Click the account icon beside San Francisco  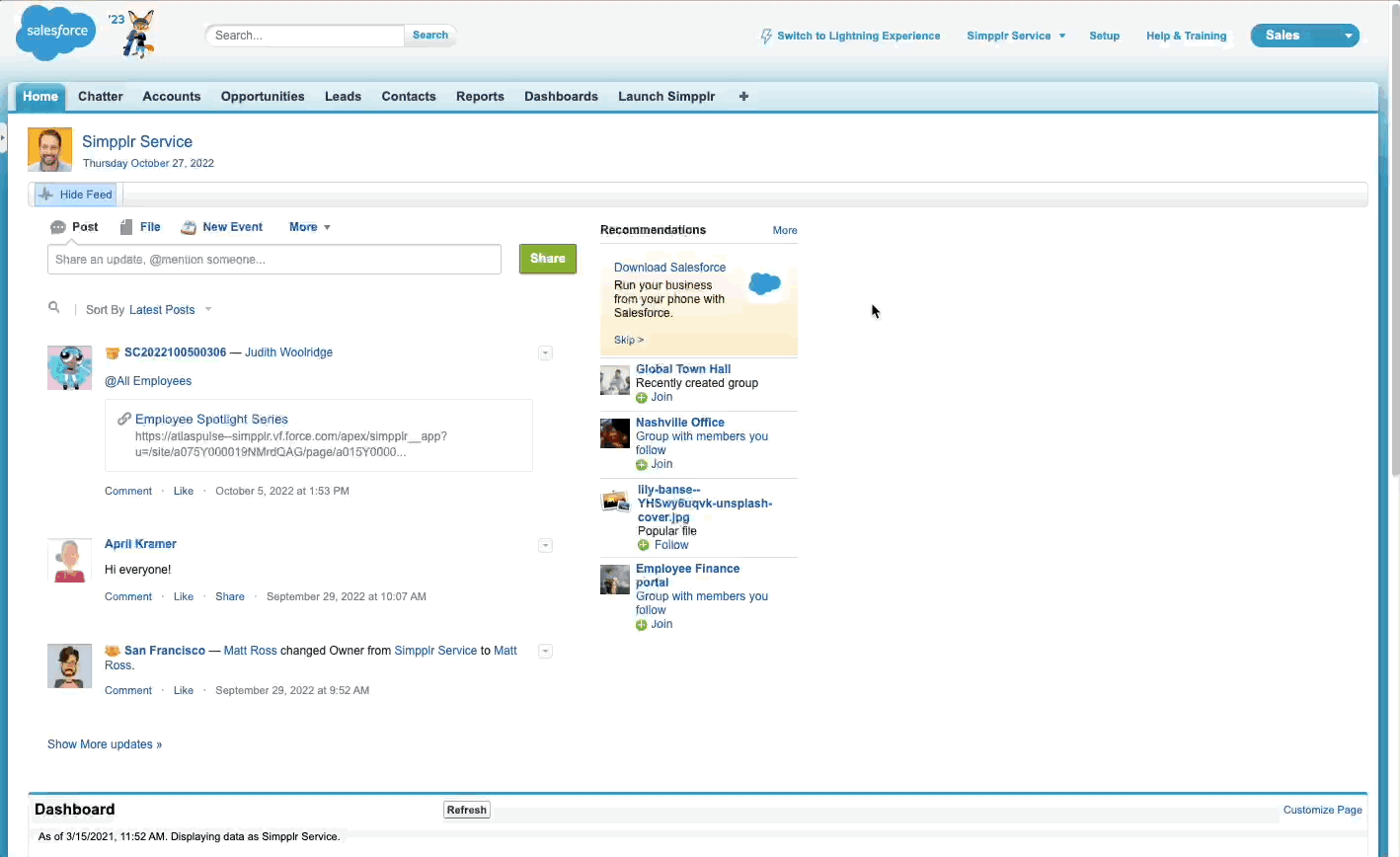click(113, 651)
